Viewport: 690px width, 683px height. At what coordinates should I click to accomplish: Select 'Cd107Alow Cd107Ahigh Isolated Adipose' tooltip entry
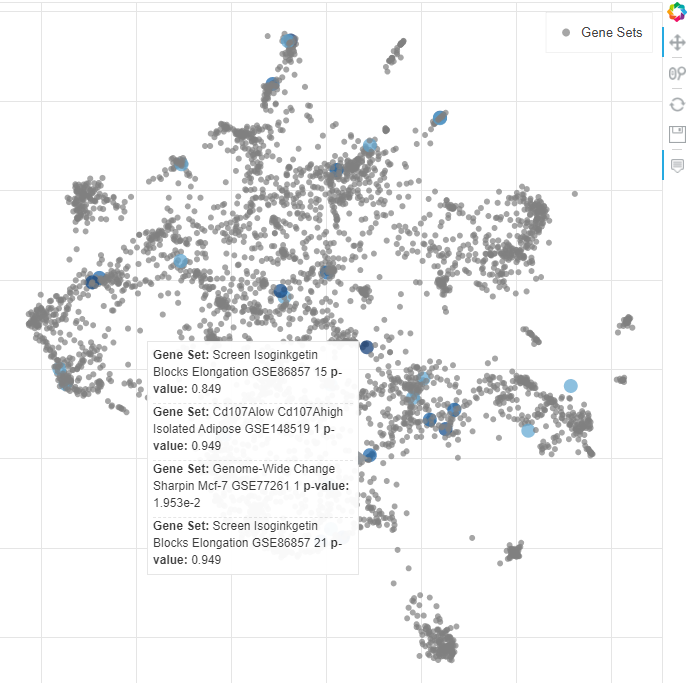pos(253,429)
